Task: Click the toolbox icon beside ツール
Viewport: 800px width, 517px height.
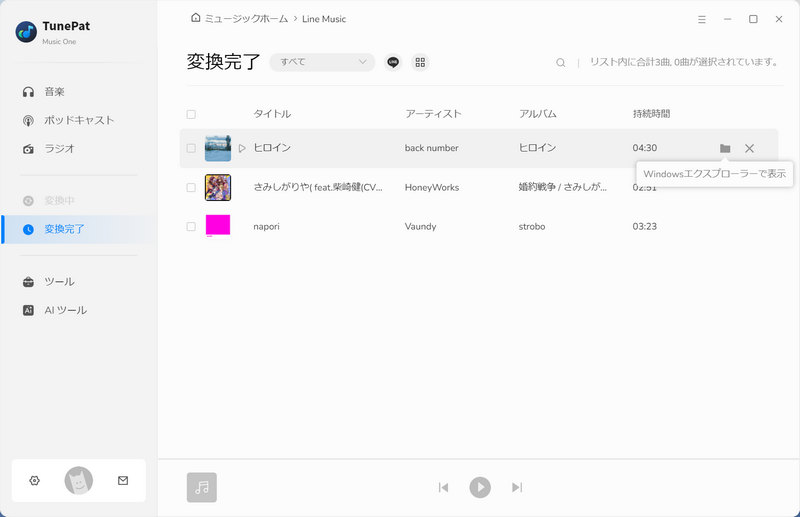Action: coord(29,282)
